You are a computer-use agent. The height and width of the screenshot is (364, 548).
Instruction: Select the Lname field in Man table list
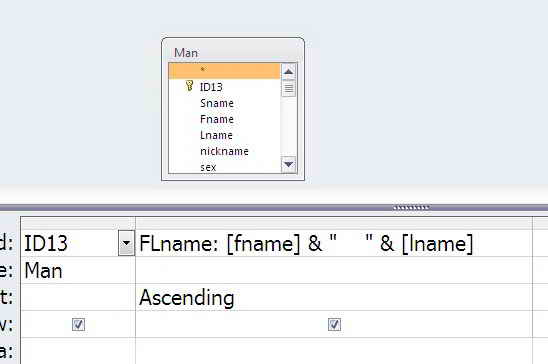pyautogui.click(x=216, y=135)
